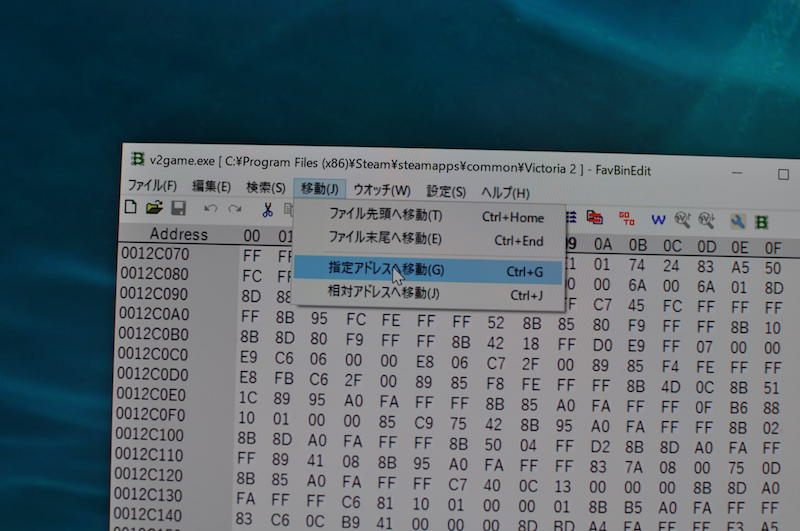800x531 pixels.
Task: Click byte 7A in row 0012C110
Action: point(633,467)
